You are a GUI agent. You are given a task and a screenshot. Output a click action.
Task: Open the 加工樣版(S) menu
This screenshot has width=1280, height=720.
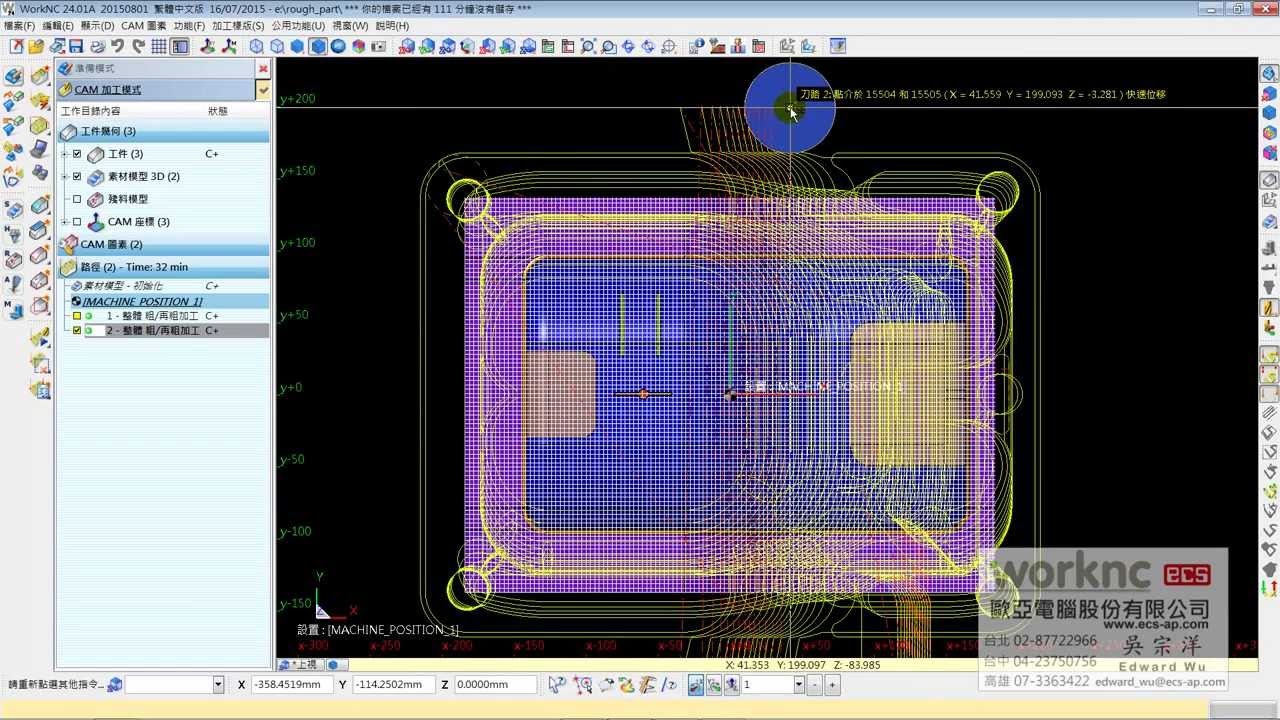point(238,25)
